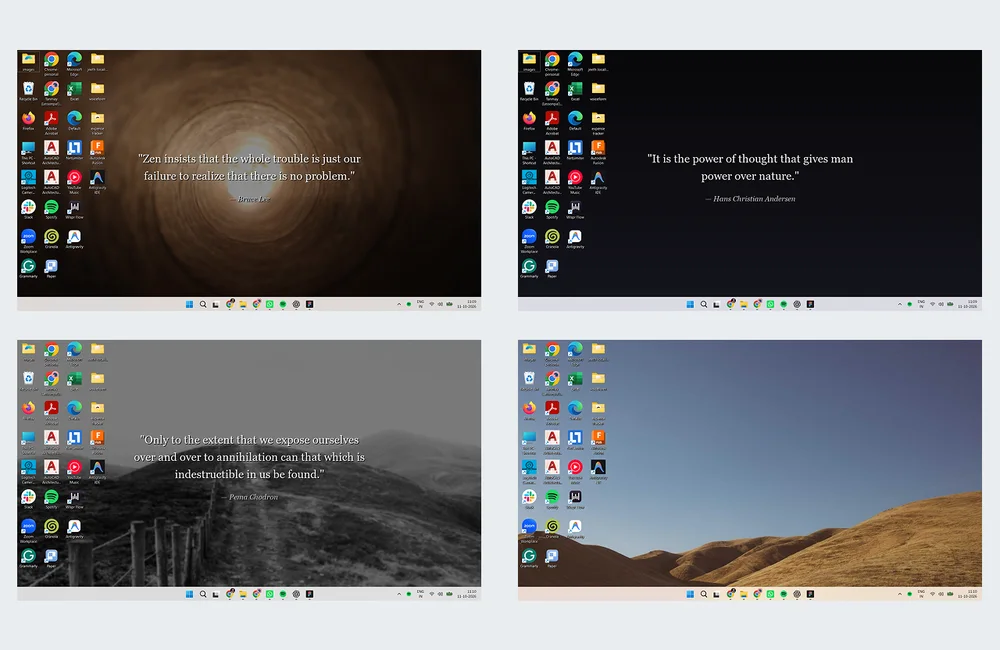This screenshot has width=1000, height=650.
Task: Open the voiceform folder on the Andersen desktop
Action: click(x=598, y=89)
